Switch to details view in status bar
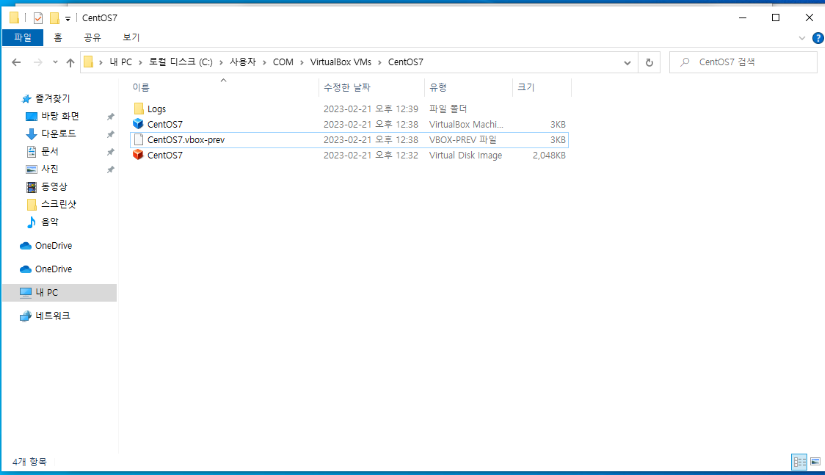Image resolution: width=825 pixels, height=475 pixels. (799, 462)
